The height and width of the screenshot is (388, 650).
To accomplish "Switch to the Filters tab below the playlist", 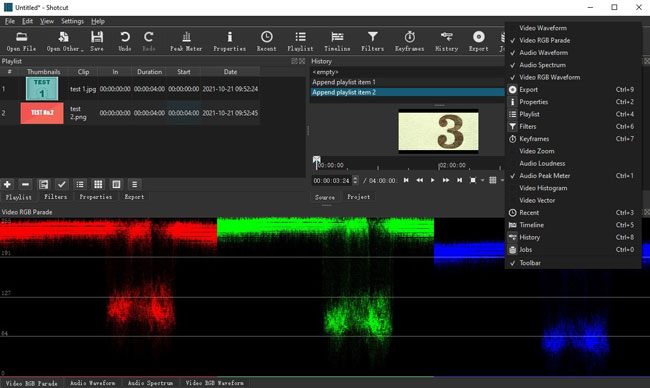I will click(56, 197).
